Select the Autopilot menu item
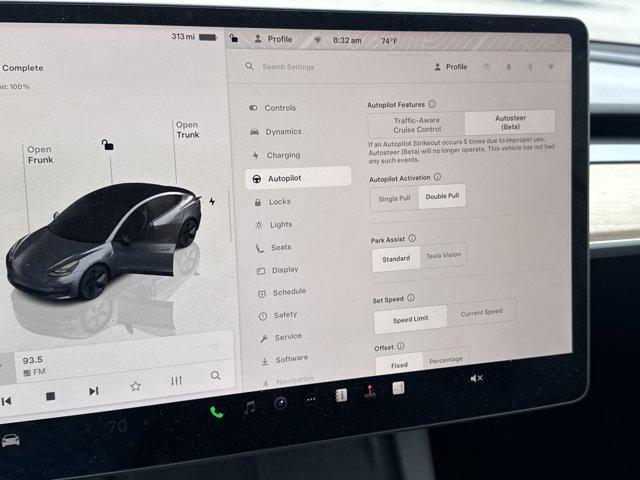The image size is (640, 480). point(298,178)
